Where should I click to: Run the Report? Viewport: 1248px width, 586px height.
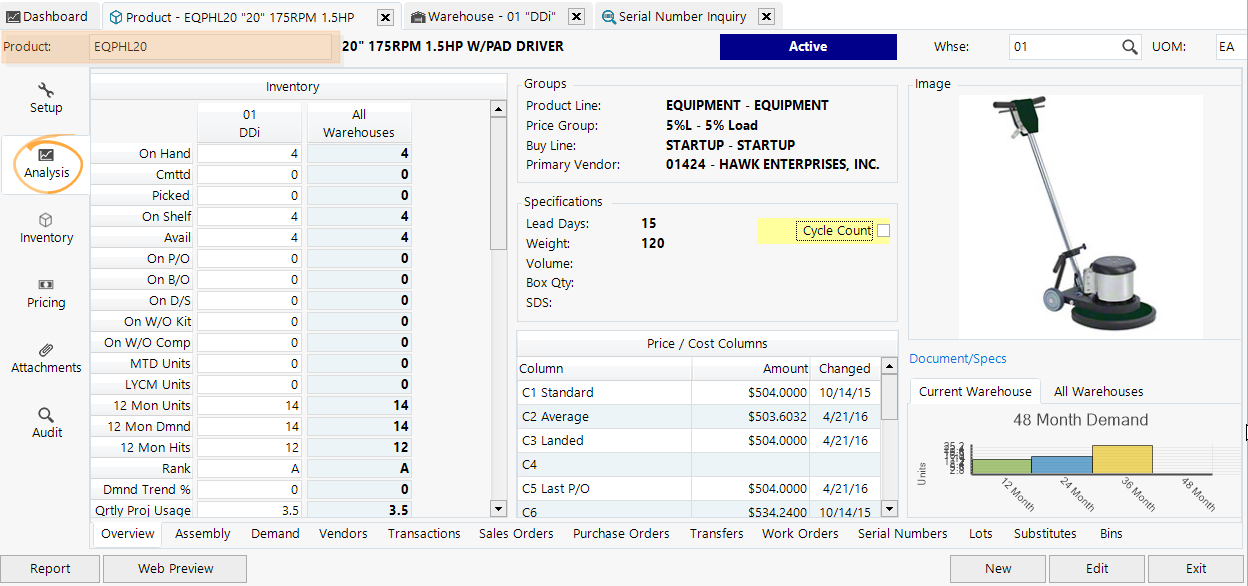pyautogui.click(x=50, y=568)
